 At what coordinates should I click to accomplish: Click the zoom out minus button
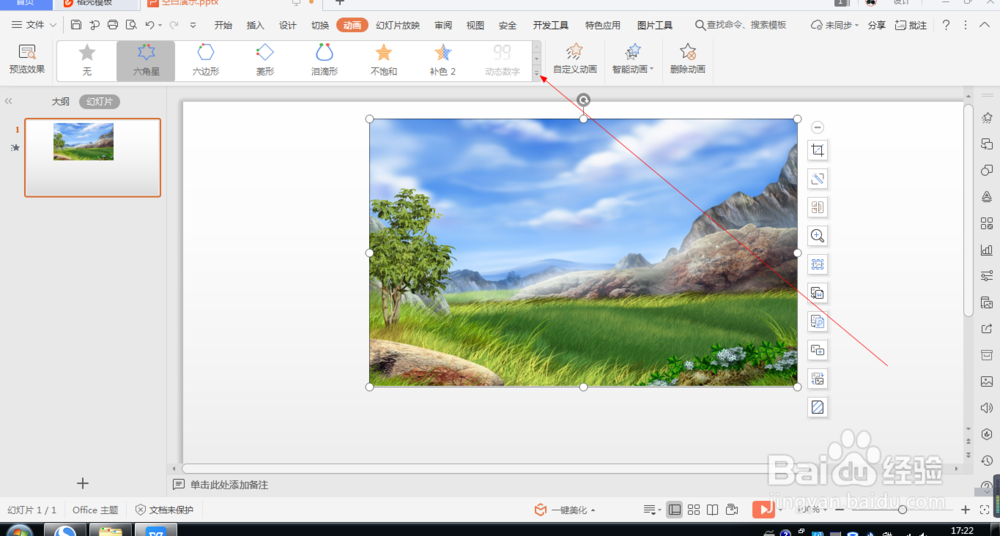[839, 509]
